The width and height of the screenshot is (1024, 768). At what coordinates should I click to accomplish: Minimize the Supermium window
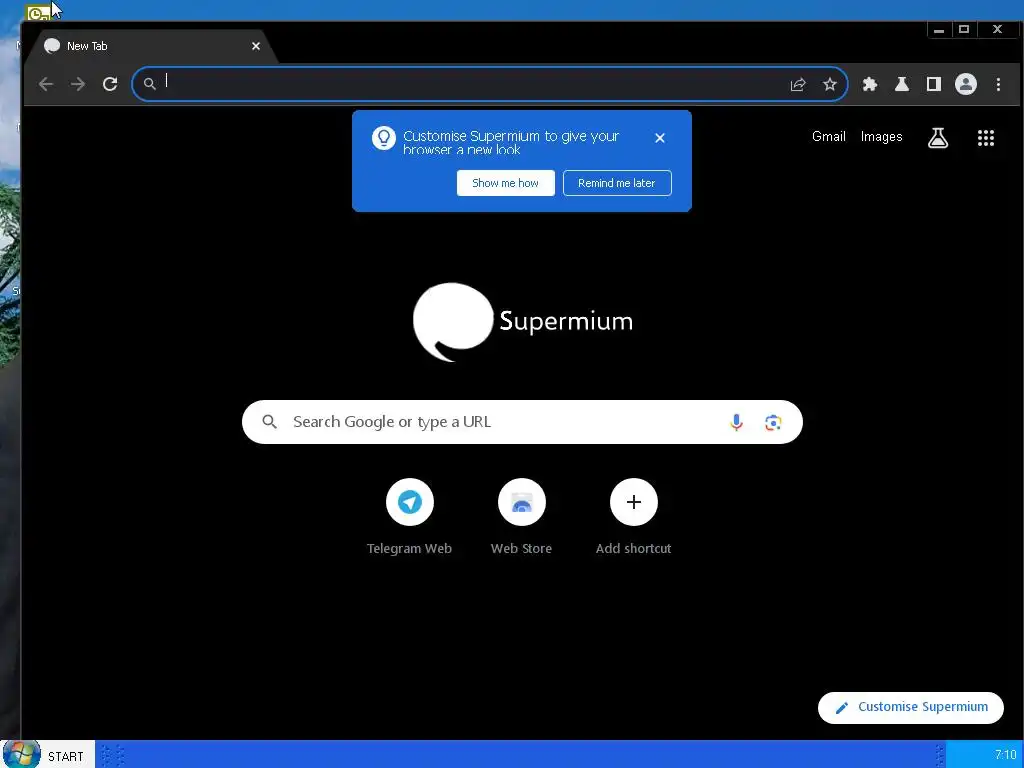[939, 29]
